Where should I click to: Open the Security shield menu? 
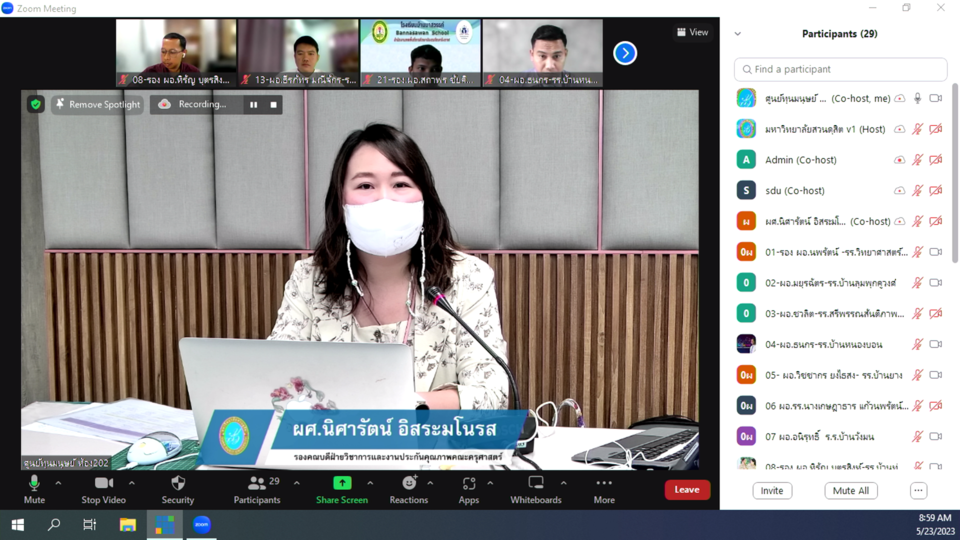pyautogui.click(x=178, y=490)
